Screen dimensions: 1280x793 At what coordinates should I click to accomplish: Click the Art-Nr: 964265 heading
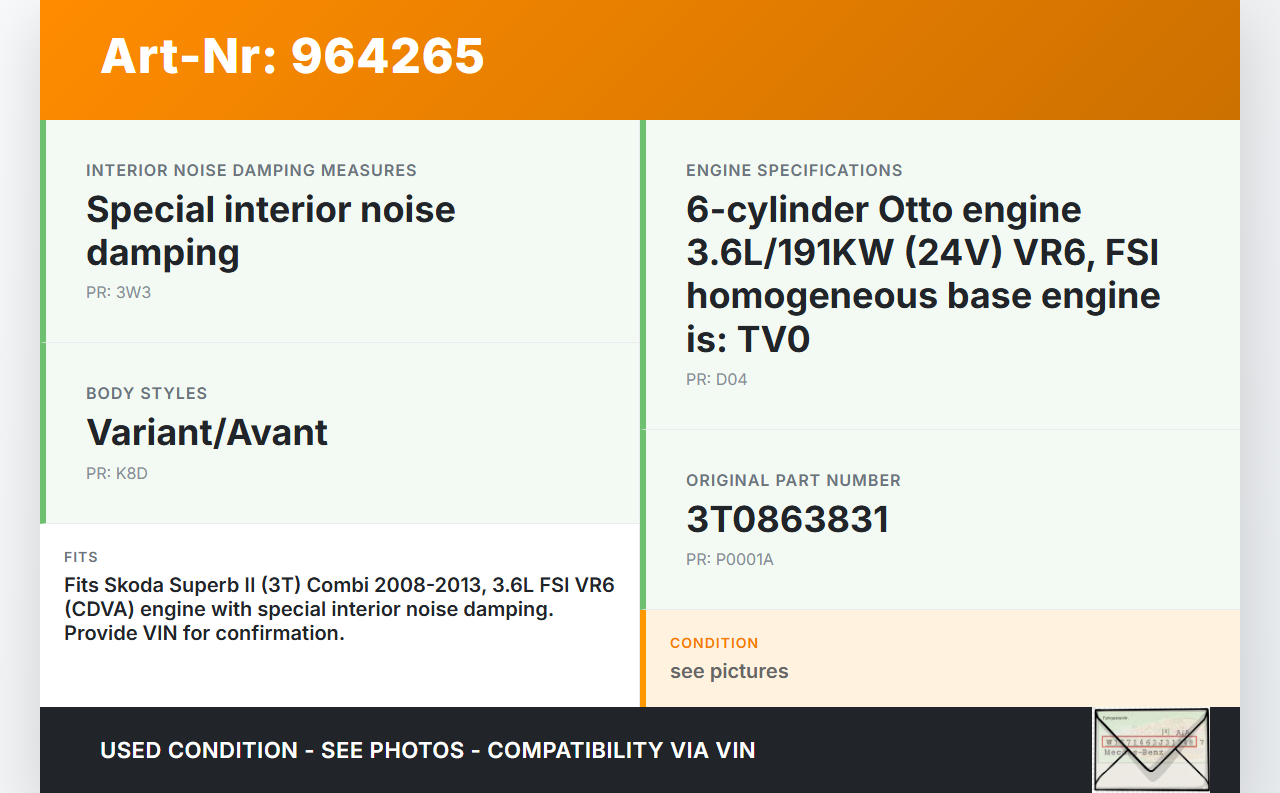point(292,56)
